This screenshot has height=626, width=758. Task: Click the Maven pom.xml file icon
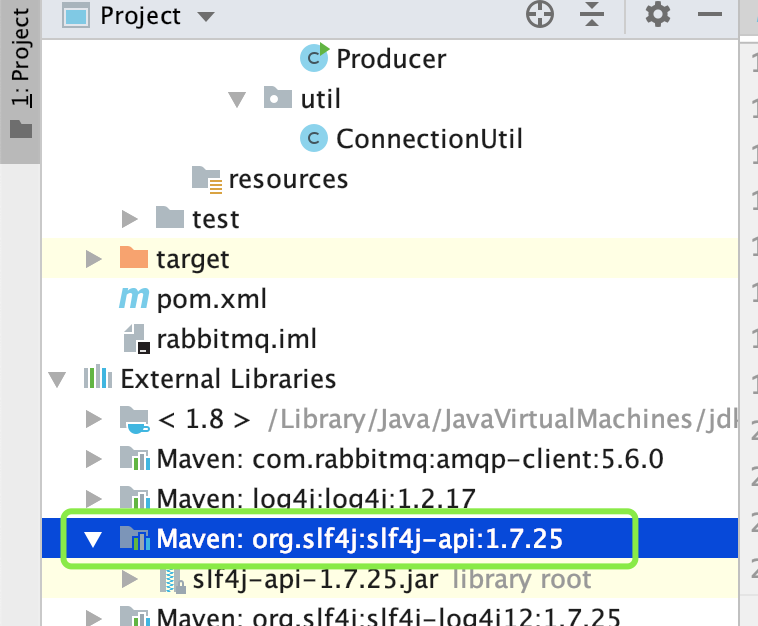[135, 298]
